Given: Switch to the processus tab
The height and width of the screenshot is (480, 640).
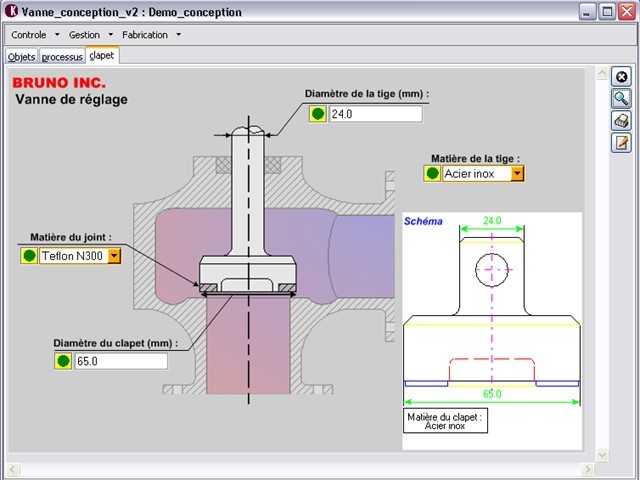Looking at the screenshot, I should tap(62, 56).
